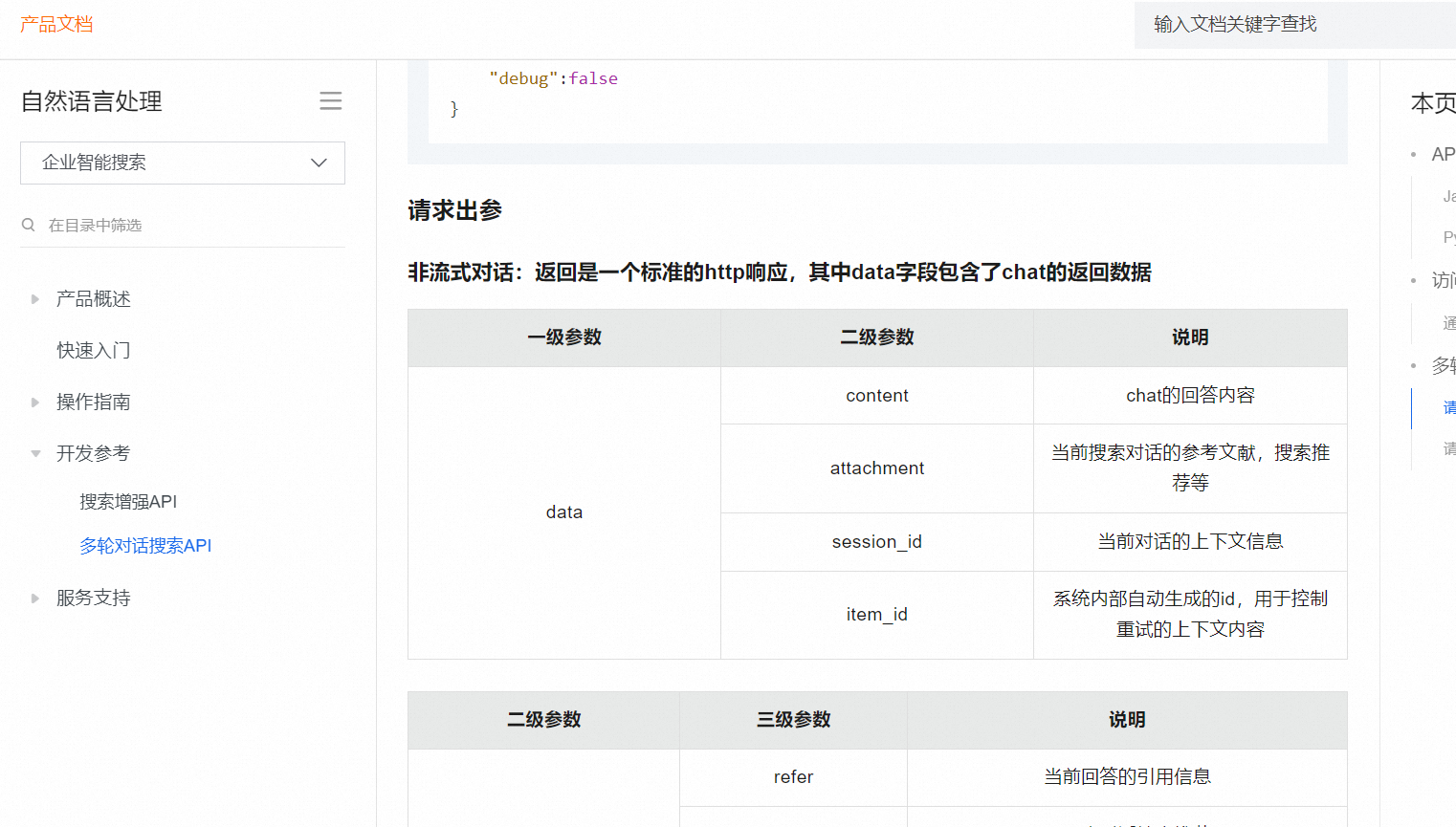Open the 企业智能搜索 dropdown
This screenshot has height=827, width=1456.
tap(183, 163)
